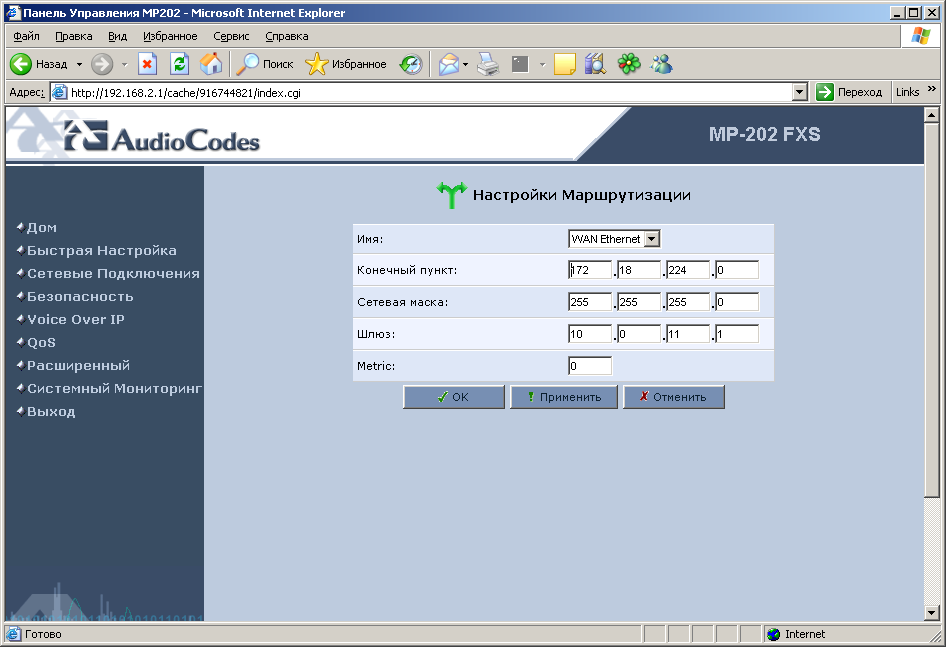Click the Edit page icon
The width and height of the screenshot is (946, 647).
pos(520,64)
